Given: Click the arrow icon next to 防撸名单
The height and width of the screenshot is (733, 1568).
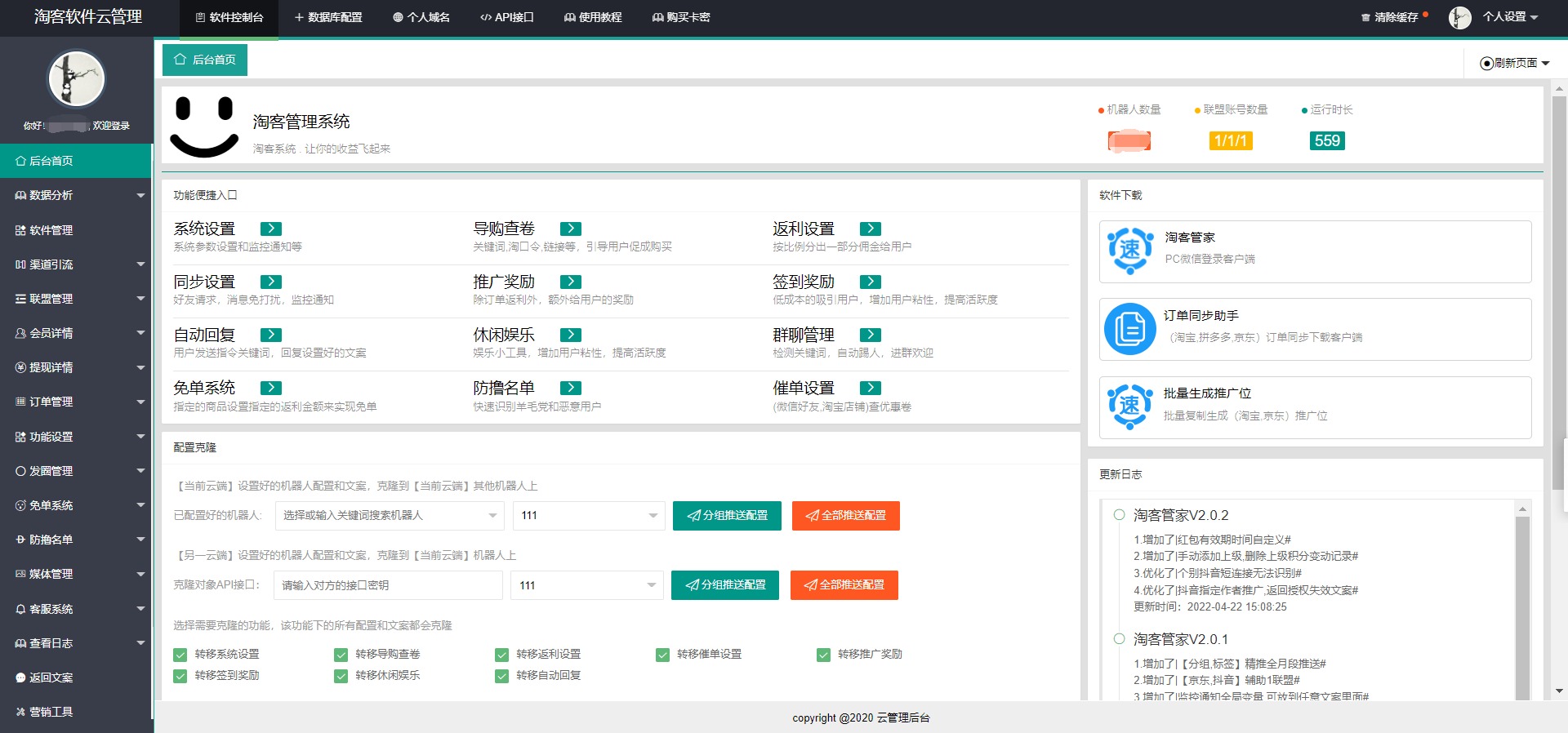Looking at the screenshot, I should point(571,388).
